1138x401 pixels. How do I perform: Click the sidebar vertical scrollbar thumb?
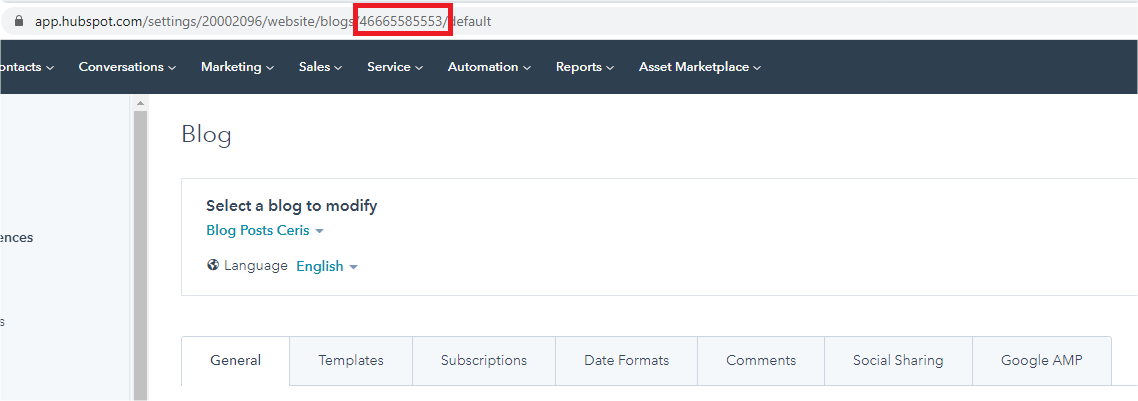pyautogui.click(x=140, y=250)
